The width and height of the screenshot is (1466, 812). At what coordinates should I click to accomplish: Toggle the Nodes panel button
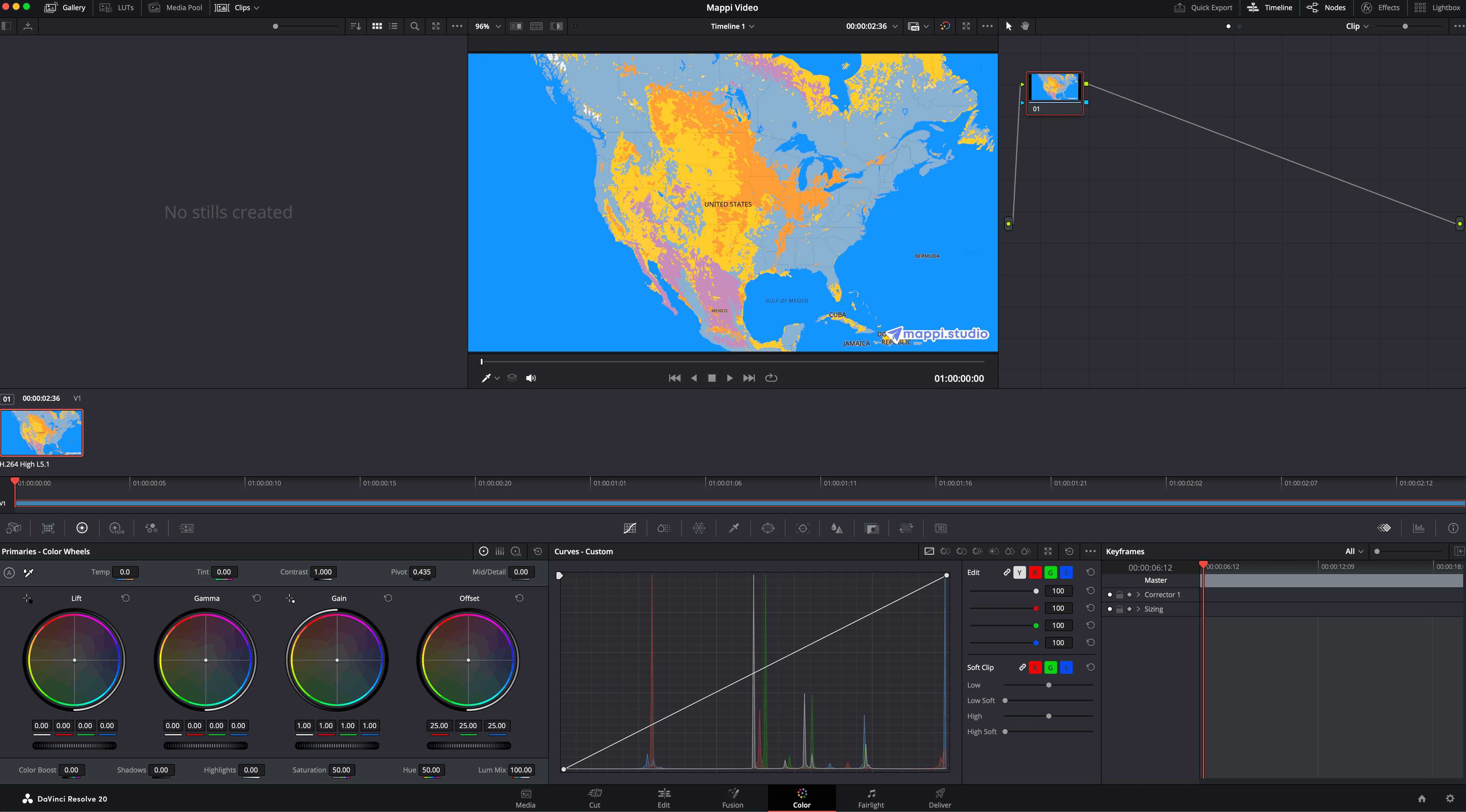(x=1326, y=8)
